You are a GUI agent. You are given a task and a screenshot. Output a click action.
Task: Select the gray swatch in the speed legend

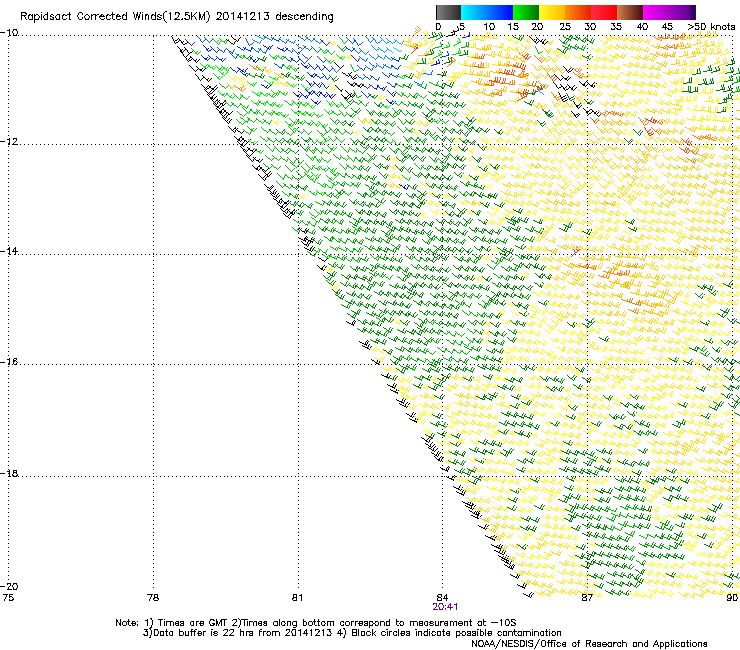[448, 12]
